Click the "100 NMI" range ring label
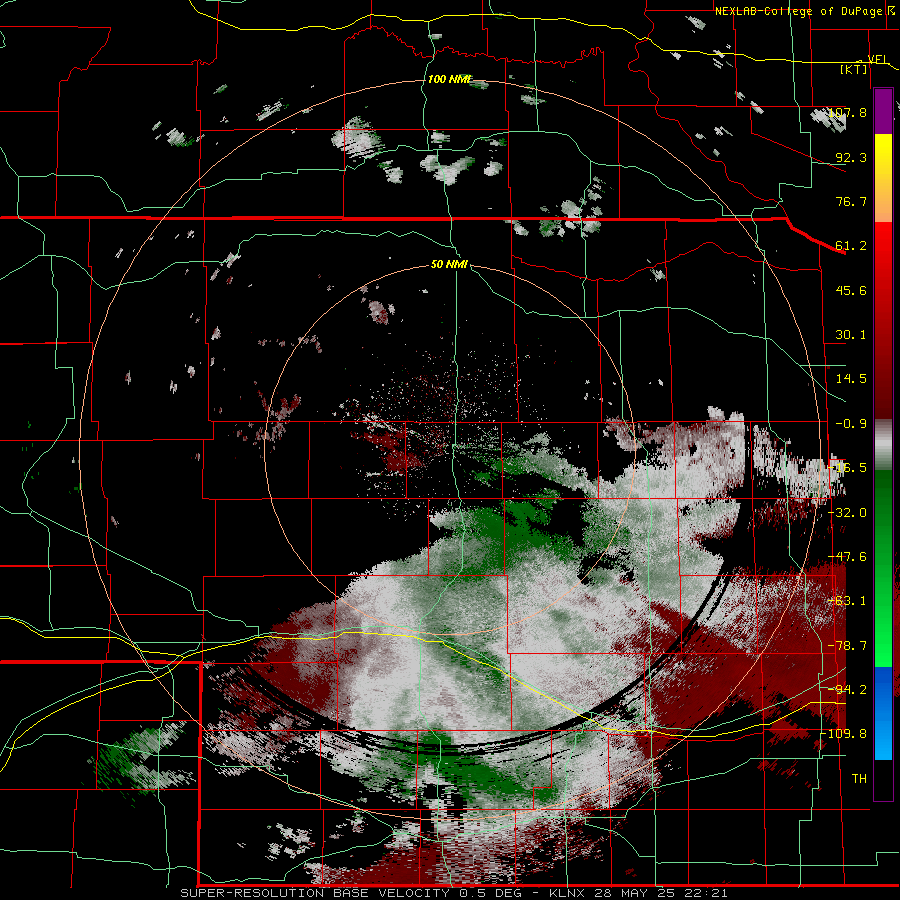The width and height of the screenshot is (900, 900). pyautogui.click(x=449, y=79)
